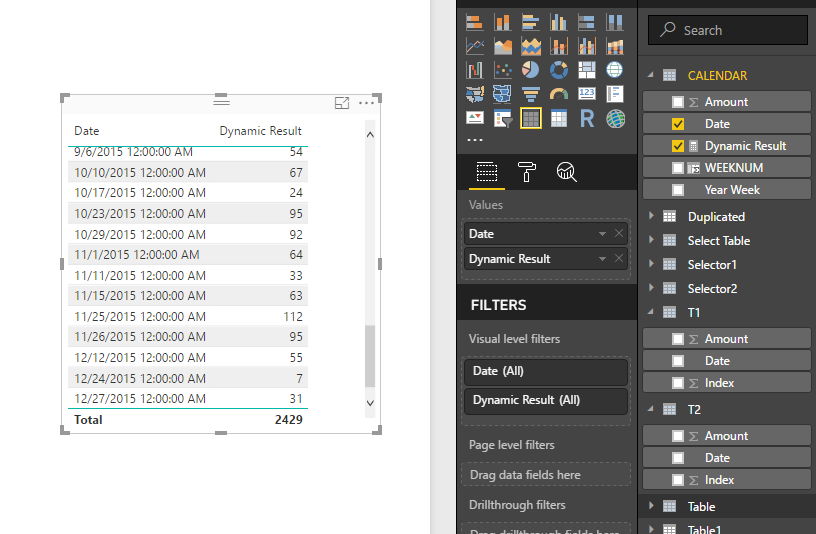Select the highlighted Table visualization

pos(531,119)
